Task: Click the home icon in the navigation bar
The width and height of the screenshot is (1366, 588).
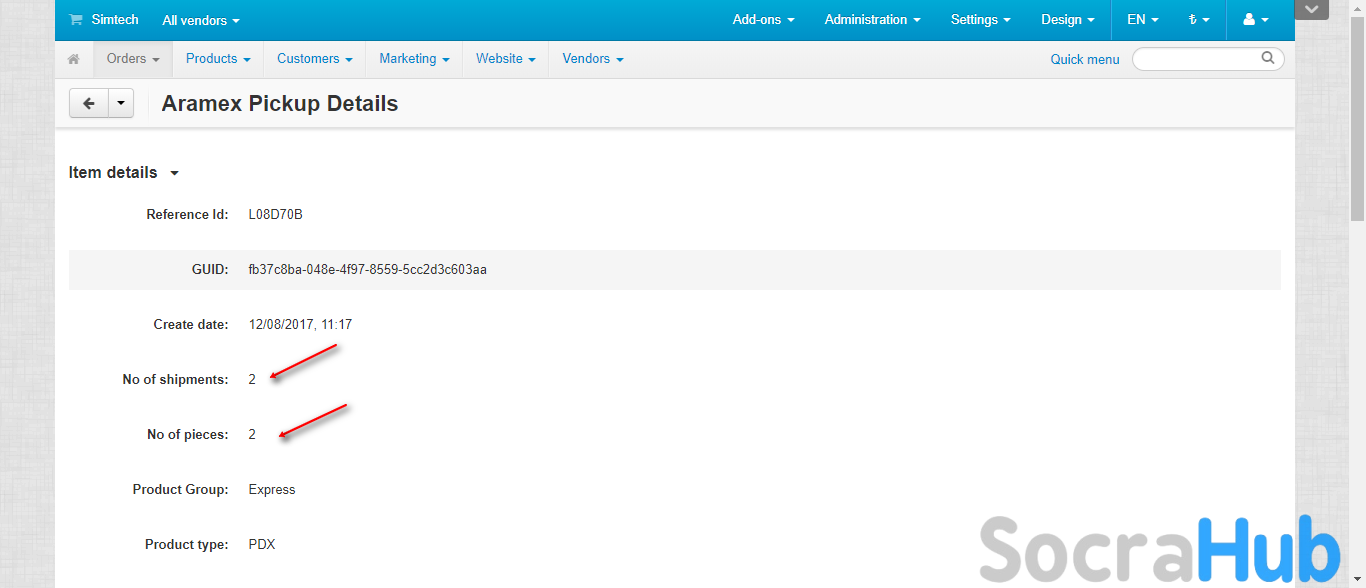Action: click(x=73, y=59)
